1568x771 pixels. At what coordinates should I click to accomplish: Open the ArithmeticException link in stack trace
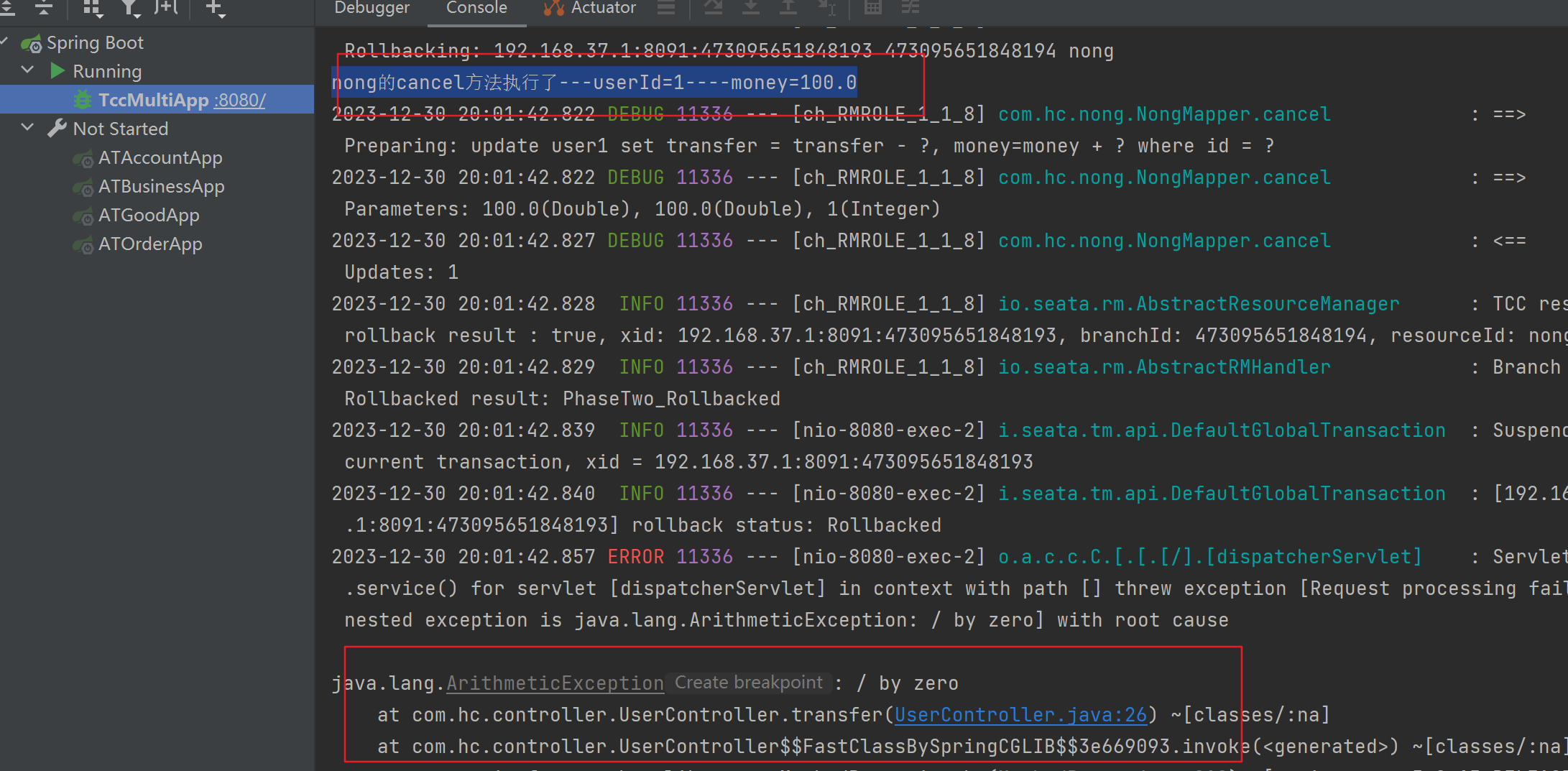click(555, 683)
